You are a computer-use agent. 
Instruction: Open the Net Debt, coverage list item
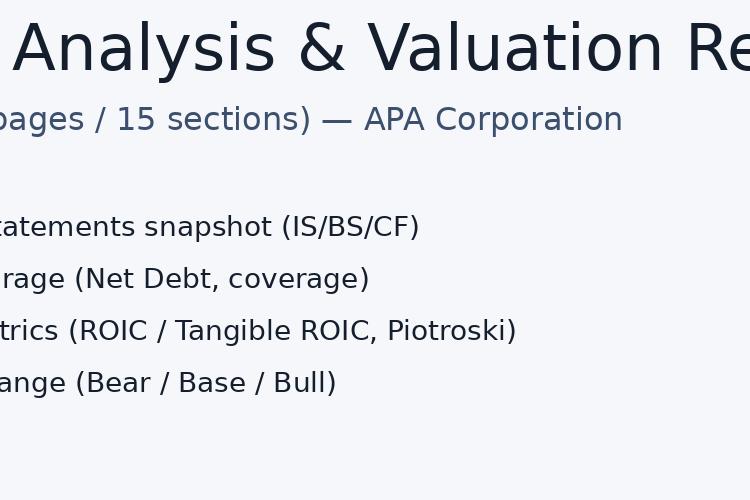coord(185,279)
